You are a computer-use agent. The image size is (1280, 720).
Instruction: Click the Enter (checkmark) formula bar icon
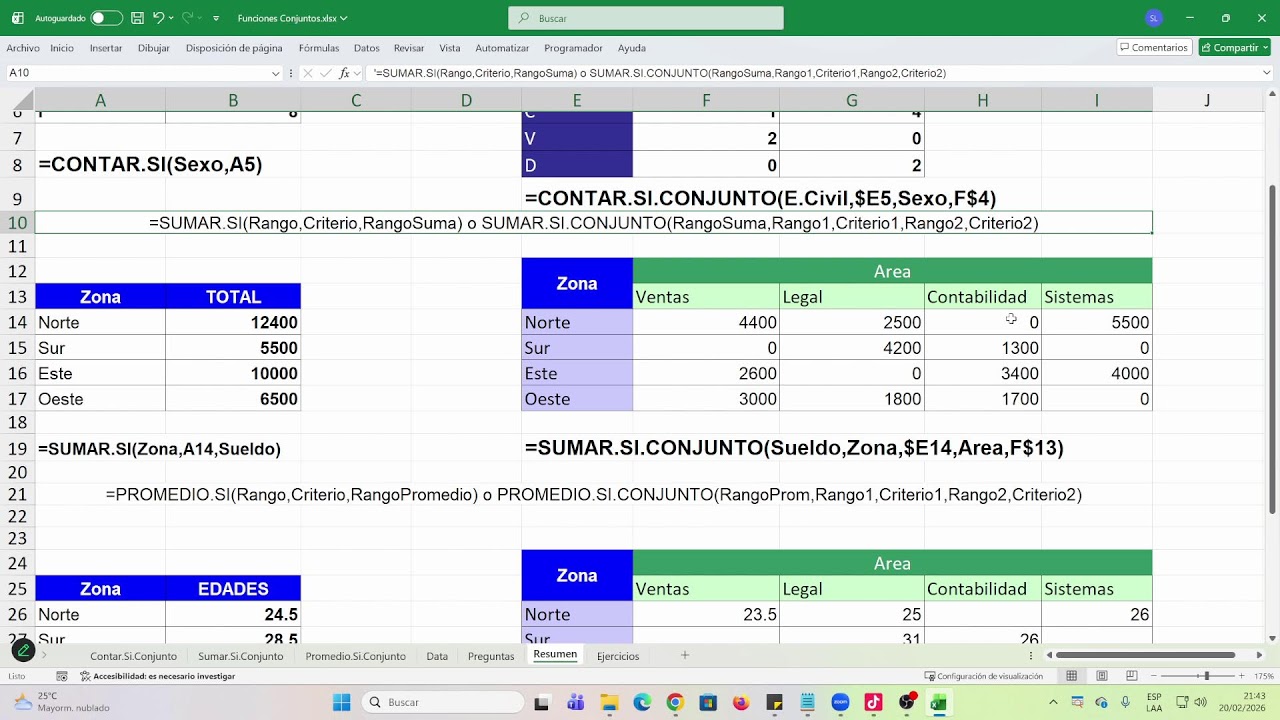coord(325,73)
